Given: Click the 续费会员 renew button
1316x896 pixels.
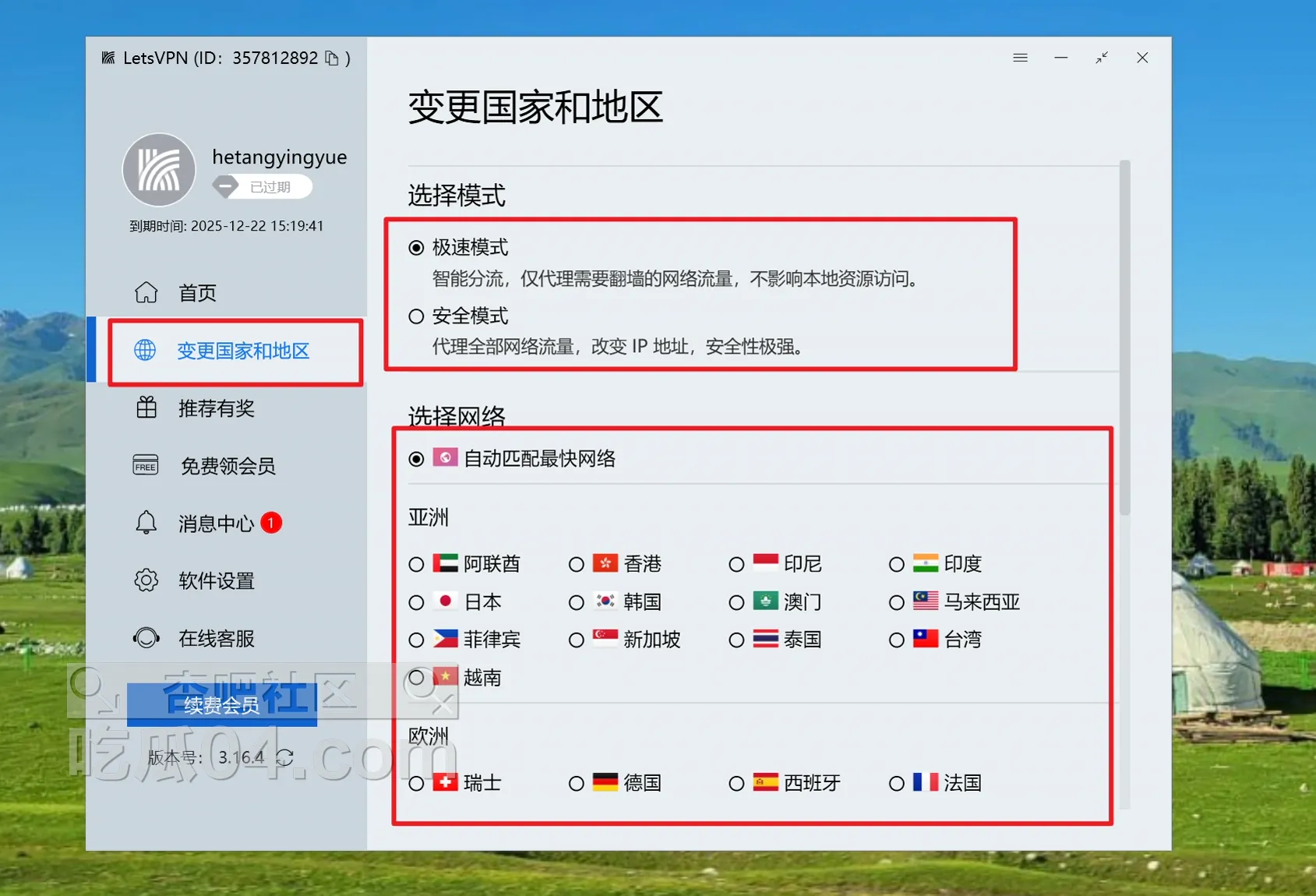Looking at the screenshot, I should tap(222, 705).
